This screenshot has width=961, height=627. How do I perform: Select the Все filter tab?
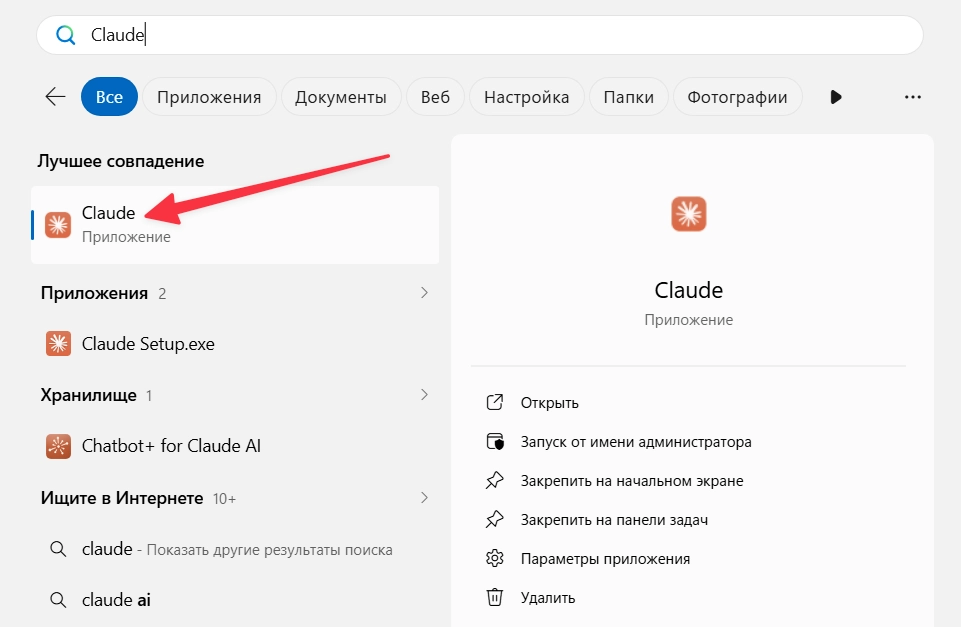pyautogui.click(x=109, y=97)
